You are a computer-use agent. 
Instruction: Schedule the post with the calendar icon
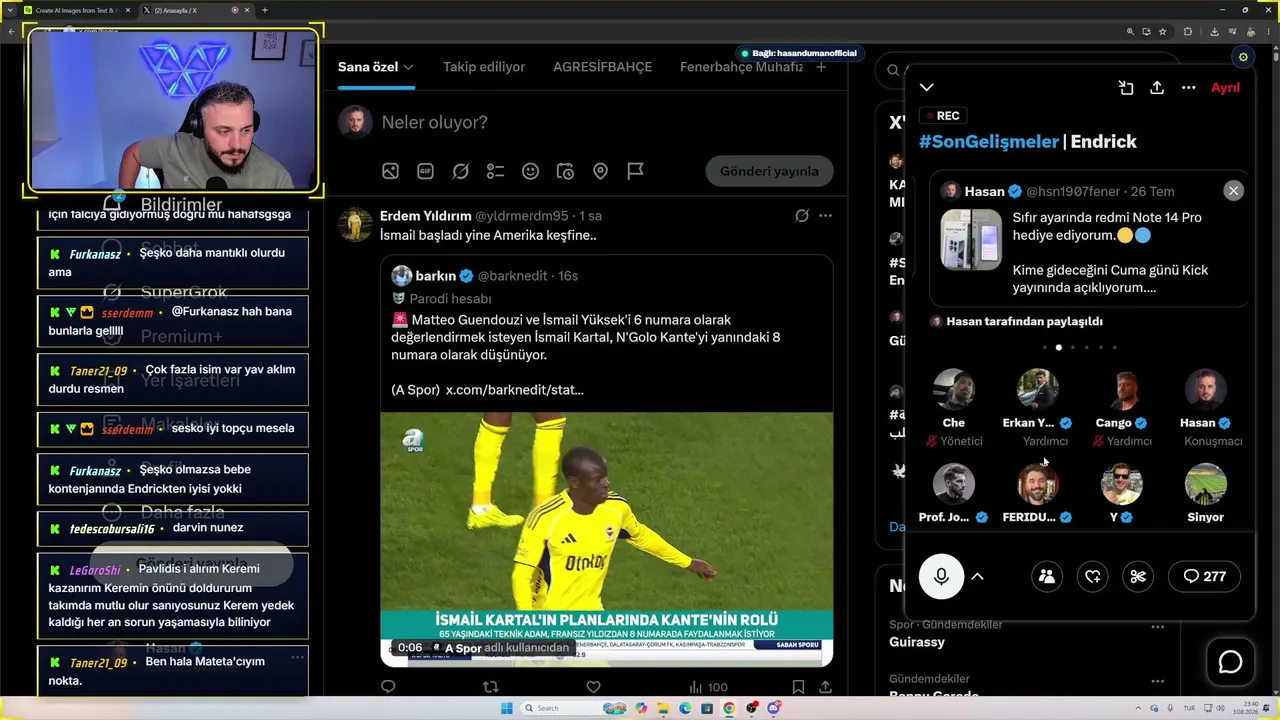coord(566,171)
